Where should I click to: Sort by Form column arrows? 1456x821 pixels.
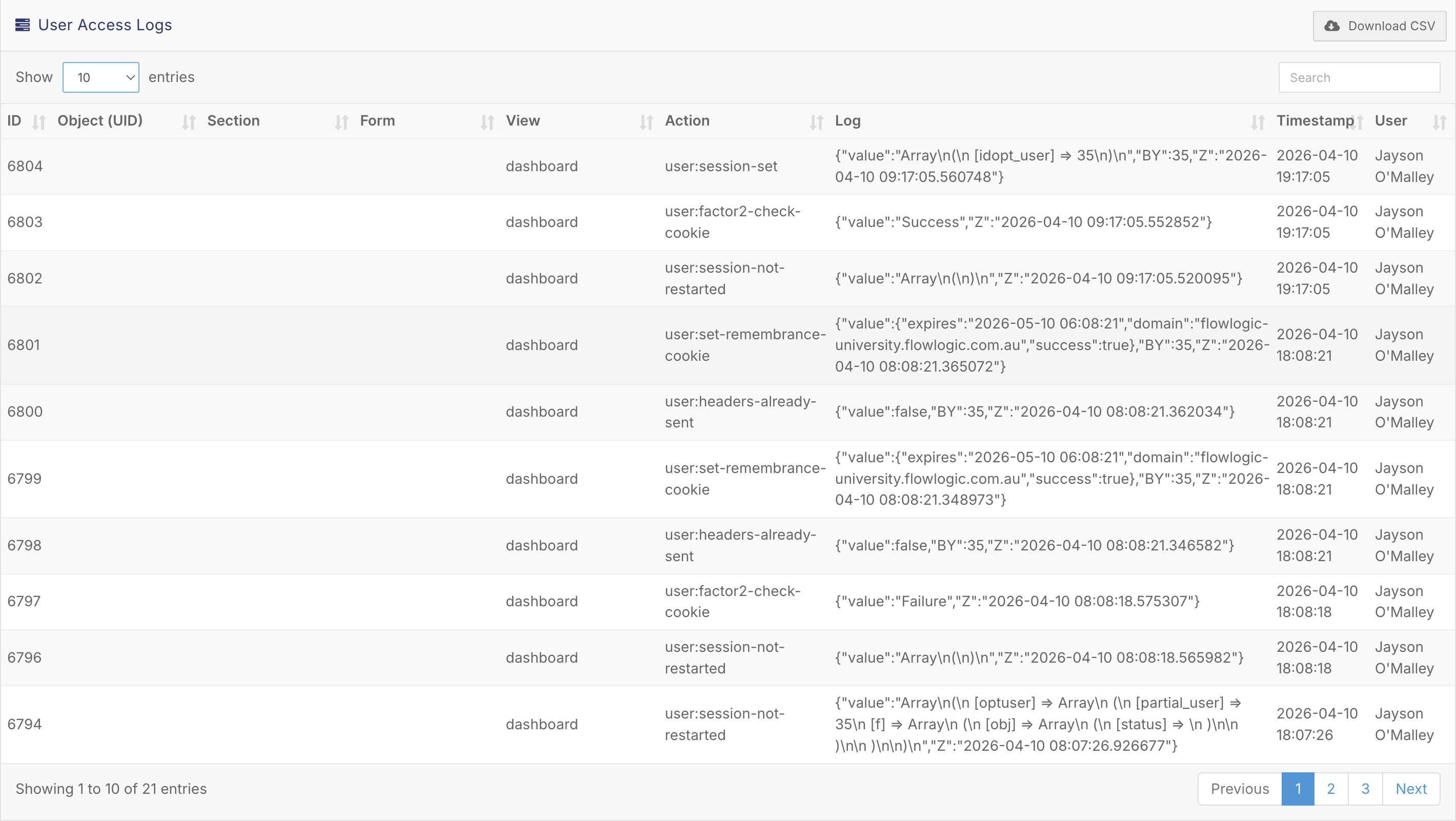(487, 121)
